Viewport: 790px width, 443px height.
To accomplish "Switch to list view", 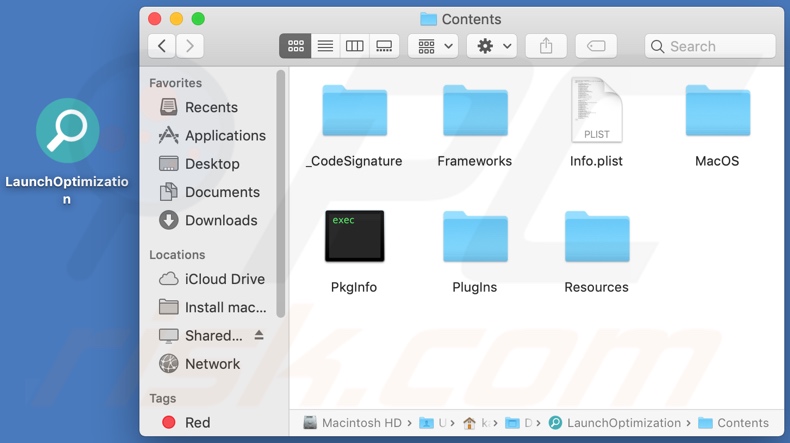I will (325, 46).
